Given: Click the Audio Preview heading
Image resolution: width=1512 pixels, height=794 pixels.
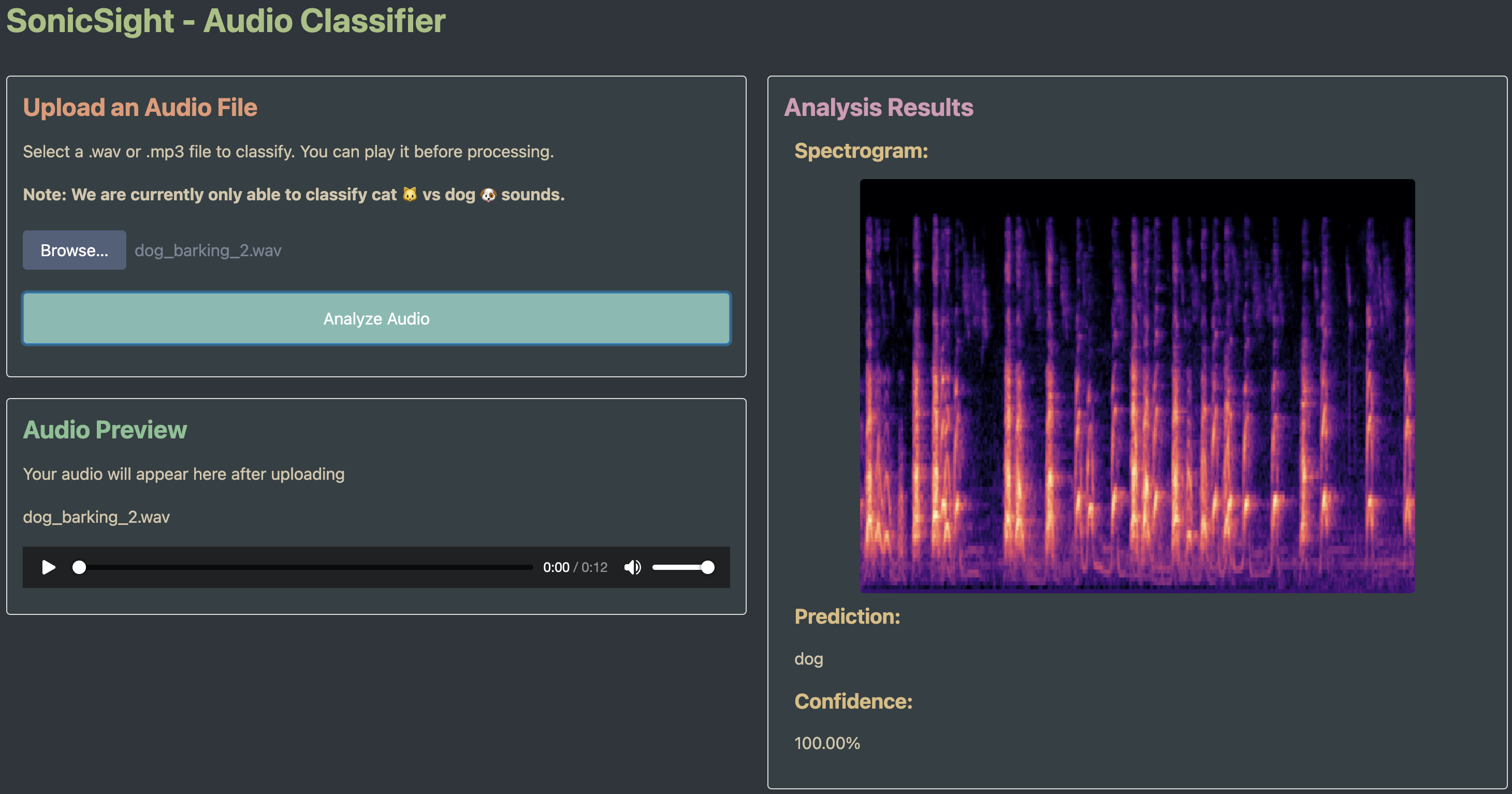Looking at the screenshot, I should coord(105,430).
